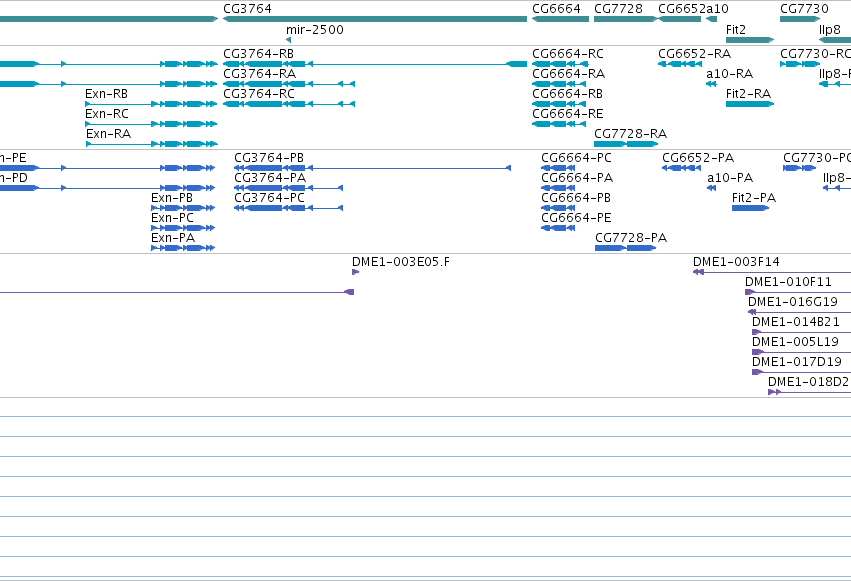Select transcript CG7728-RA

click(626, 144)
